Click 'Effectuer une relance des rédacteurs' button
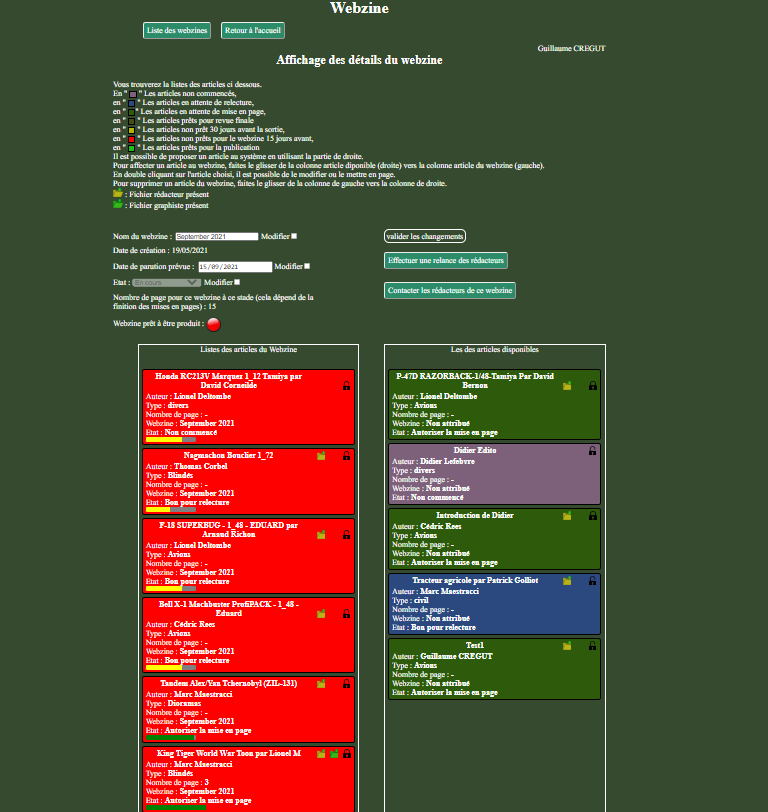768x812 pixels. click(446, 260)
